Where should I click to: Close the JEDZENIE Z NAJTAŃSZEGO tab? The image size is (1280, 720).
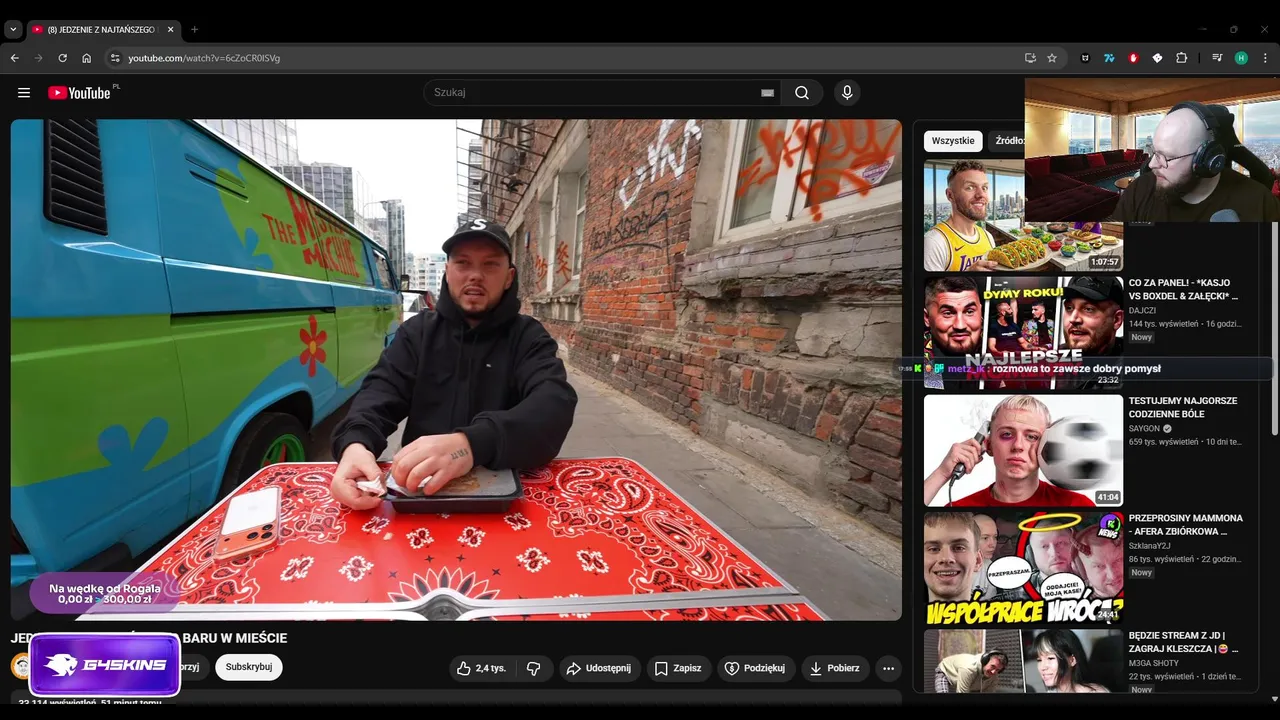pyautogui.click(x=170, y=29)
